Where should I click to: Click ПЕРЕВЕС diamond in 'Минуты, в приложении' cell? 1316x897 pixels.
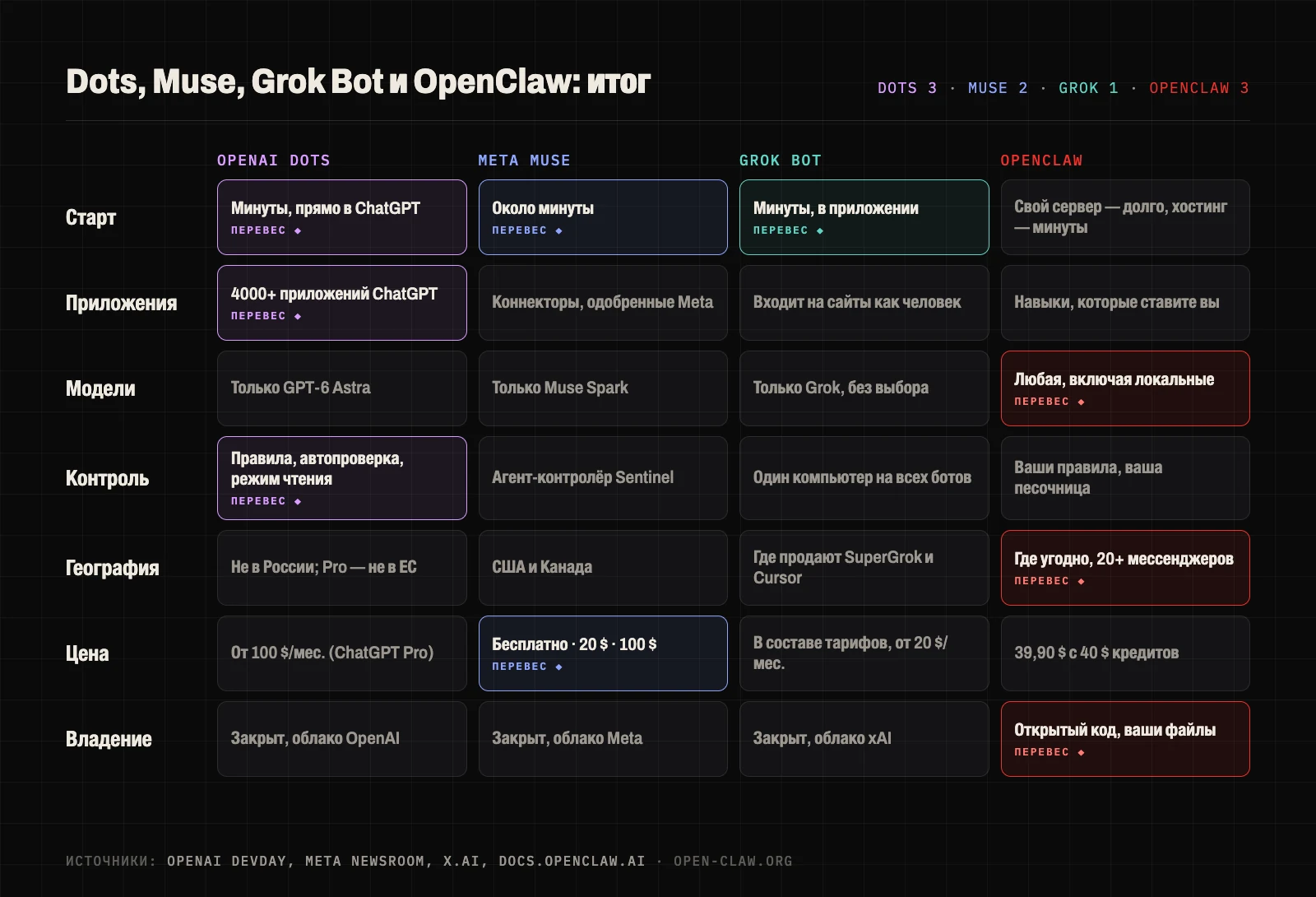820,231
